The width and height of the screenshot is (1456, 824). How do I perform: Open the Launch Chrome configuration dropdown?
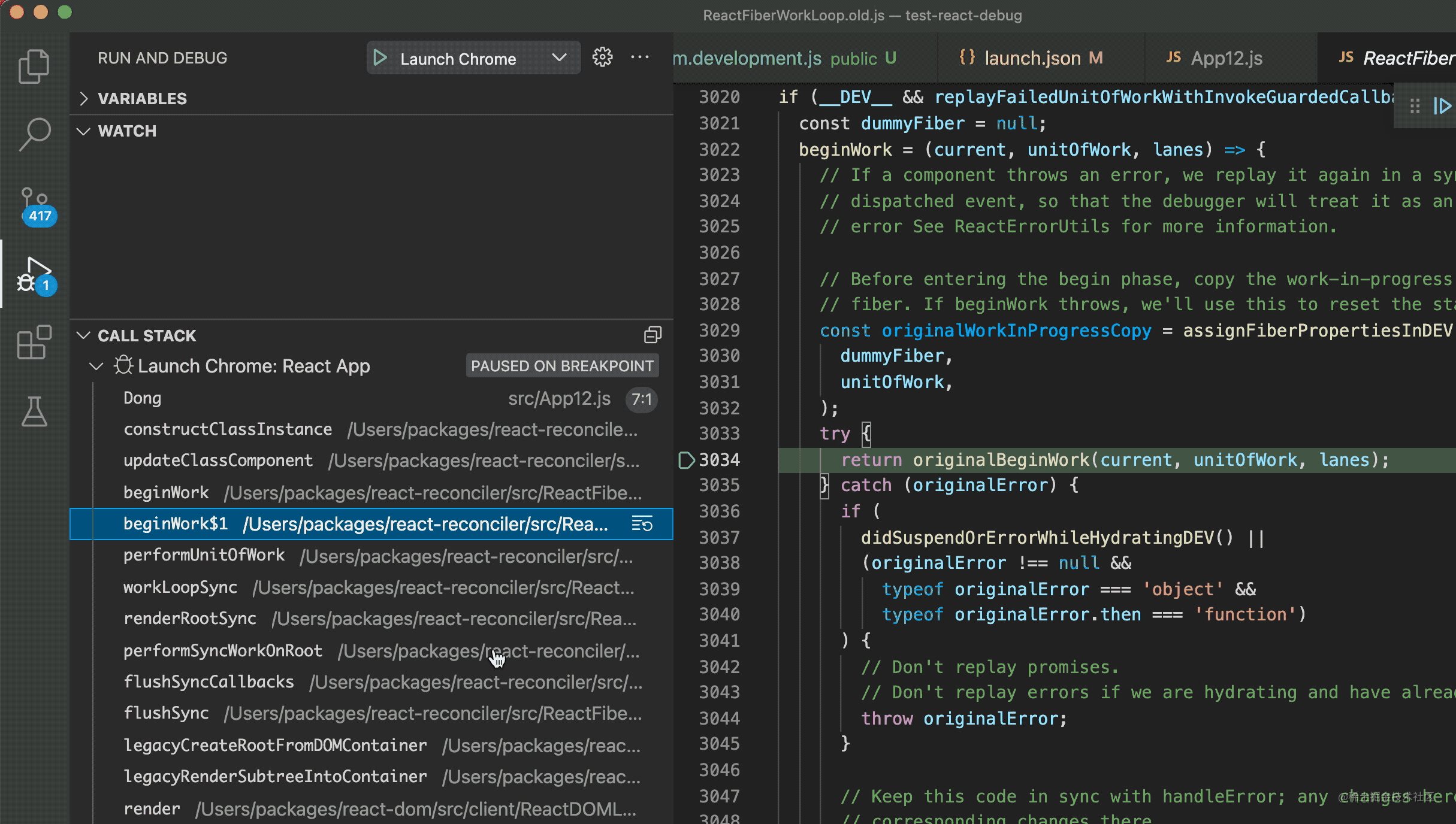(x=558, y=58)
